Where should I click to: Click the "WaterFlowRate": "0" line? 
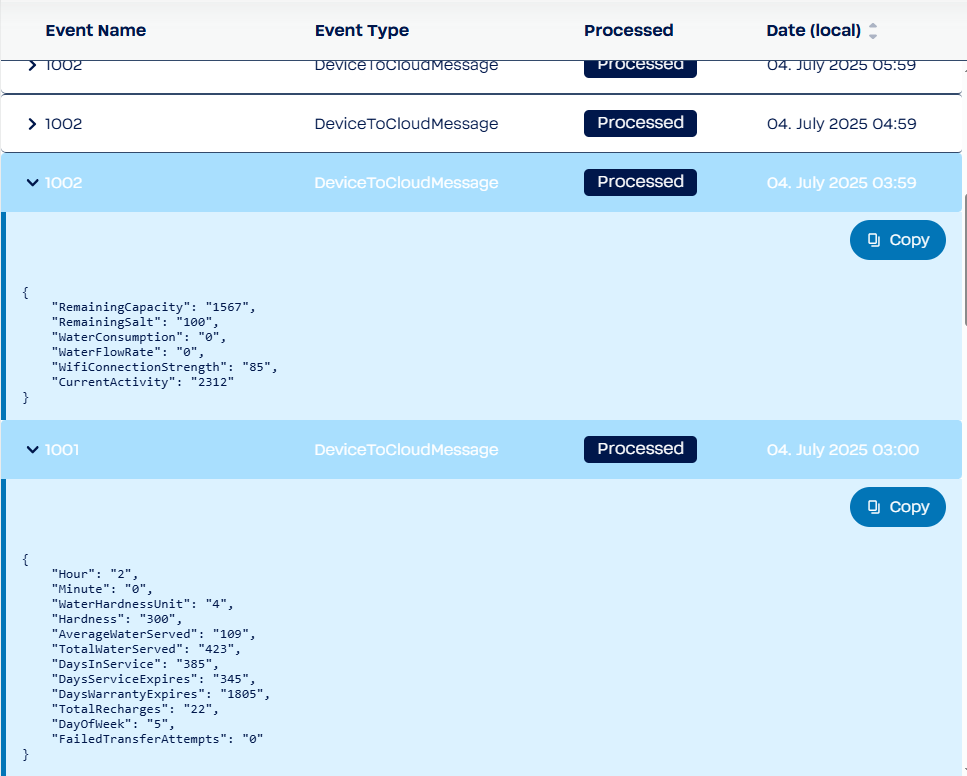tap(128, 352)
